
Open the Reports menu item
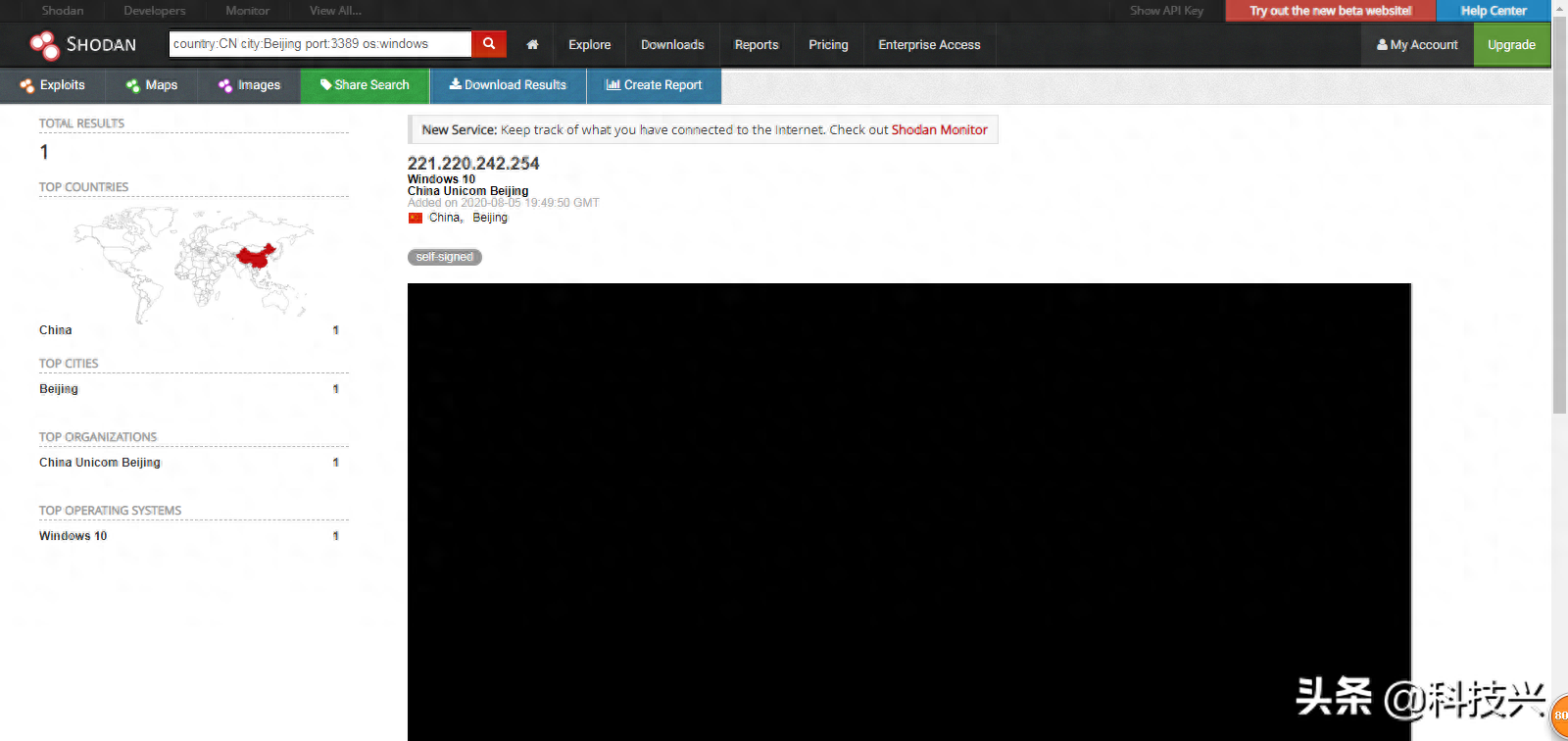(x=757, y=45)
